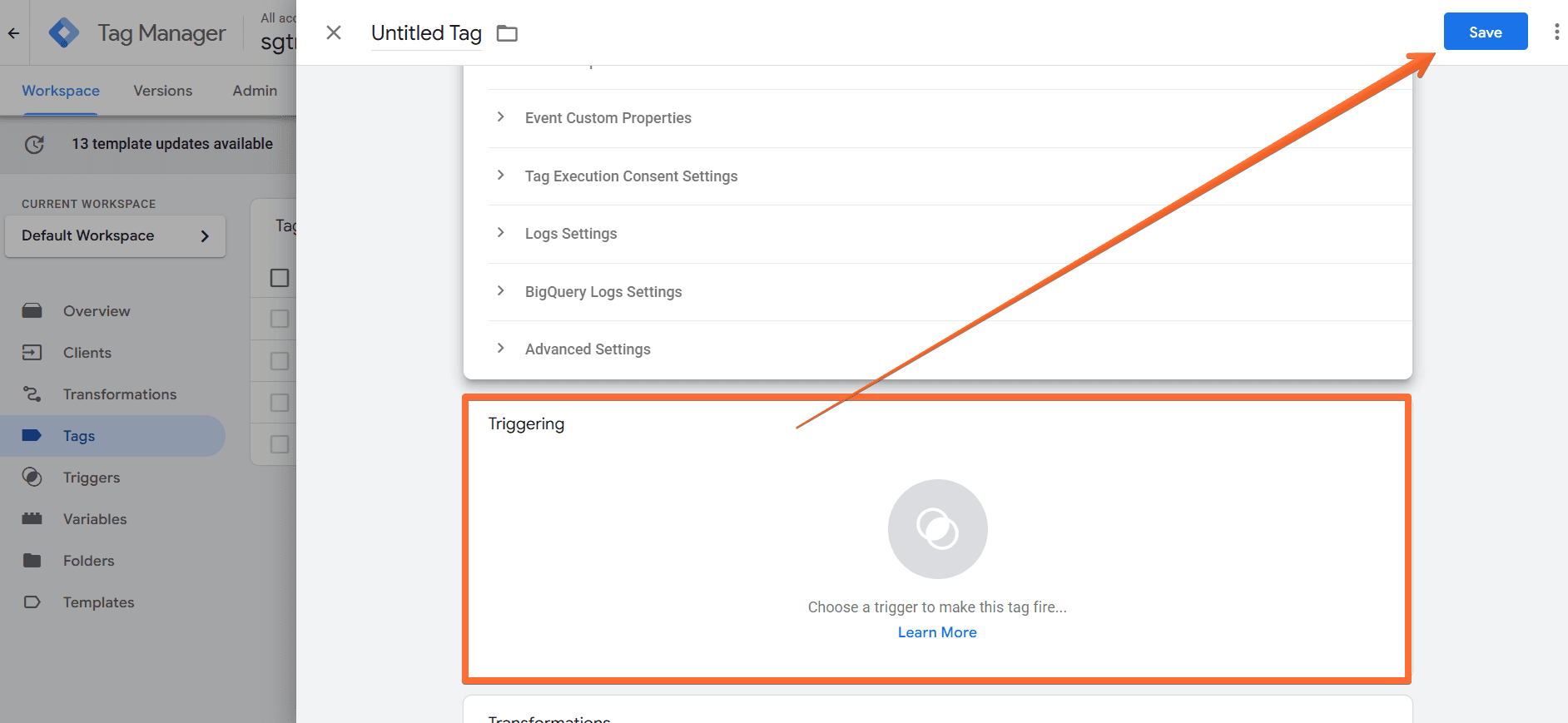Image resolution: width=1568 pixels, height=723 pixels.
Task: Click the Advanced Settings label
Action: [588, 349]
